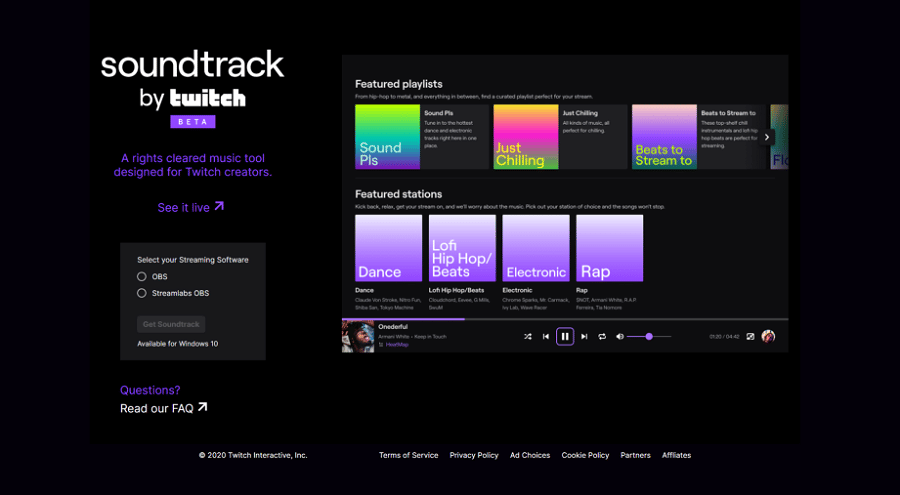Click the soundtrack by Twitch logo
Image resolution: width=900 pixels, height=495 pixels.
[193, 80]
